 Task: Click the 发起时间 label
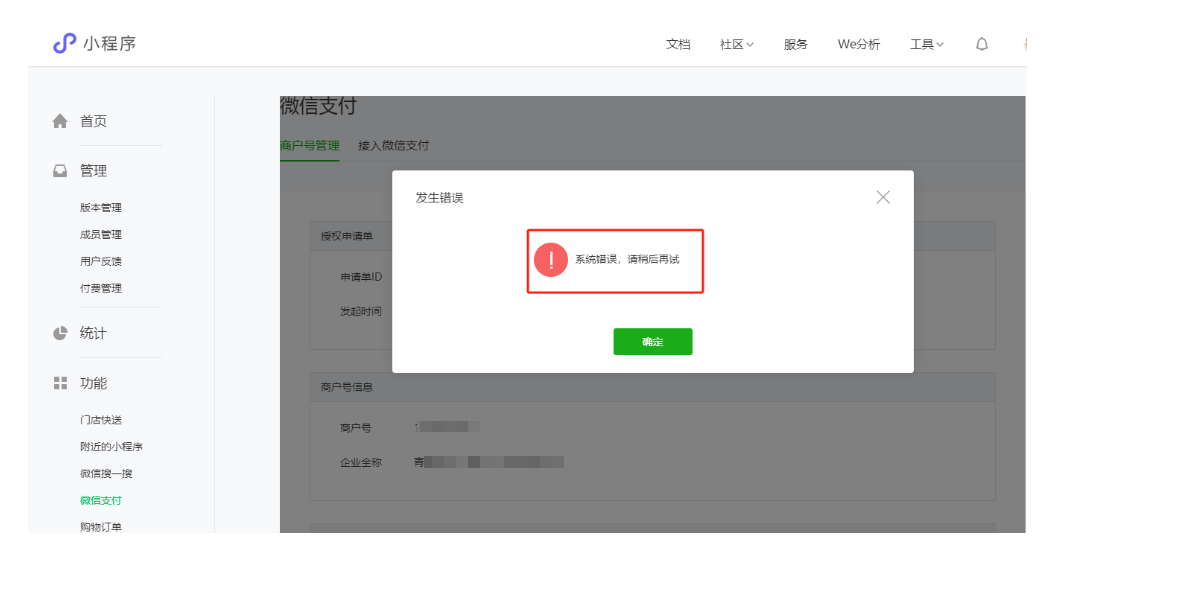click(x=361, y=311)
